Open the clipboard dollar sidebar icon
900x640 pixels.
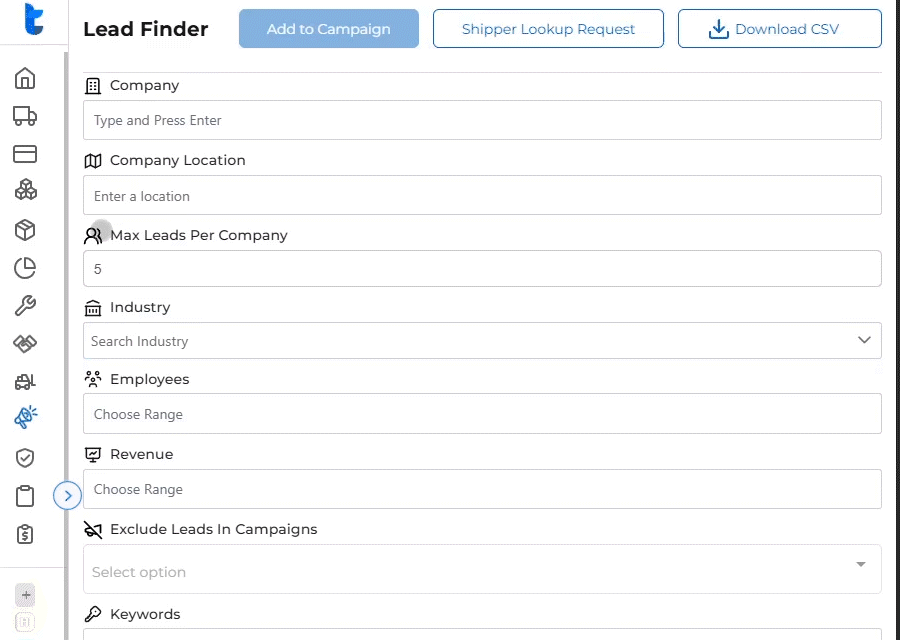pyautogui.click(x=25, y=534)
